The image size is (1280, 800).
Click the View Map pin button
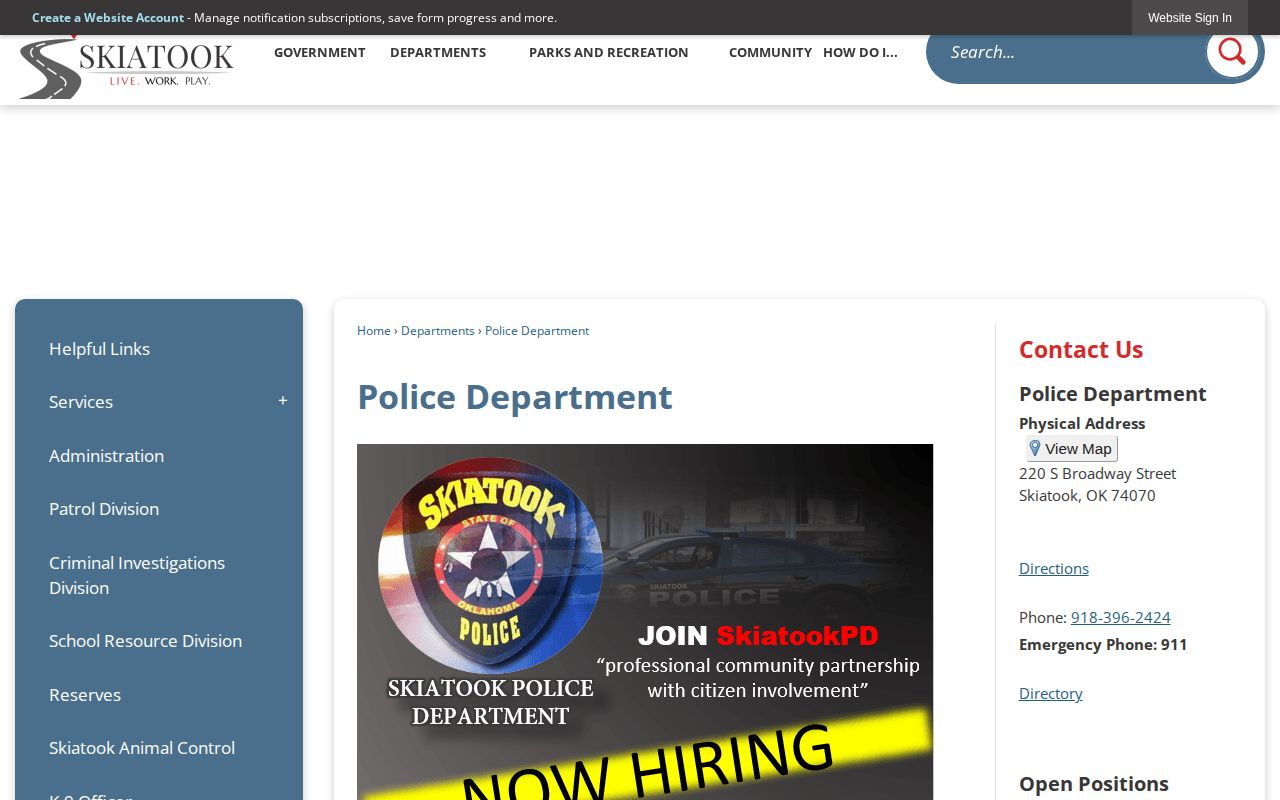(x=1071, y=448)
